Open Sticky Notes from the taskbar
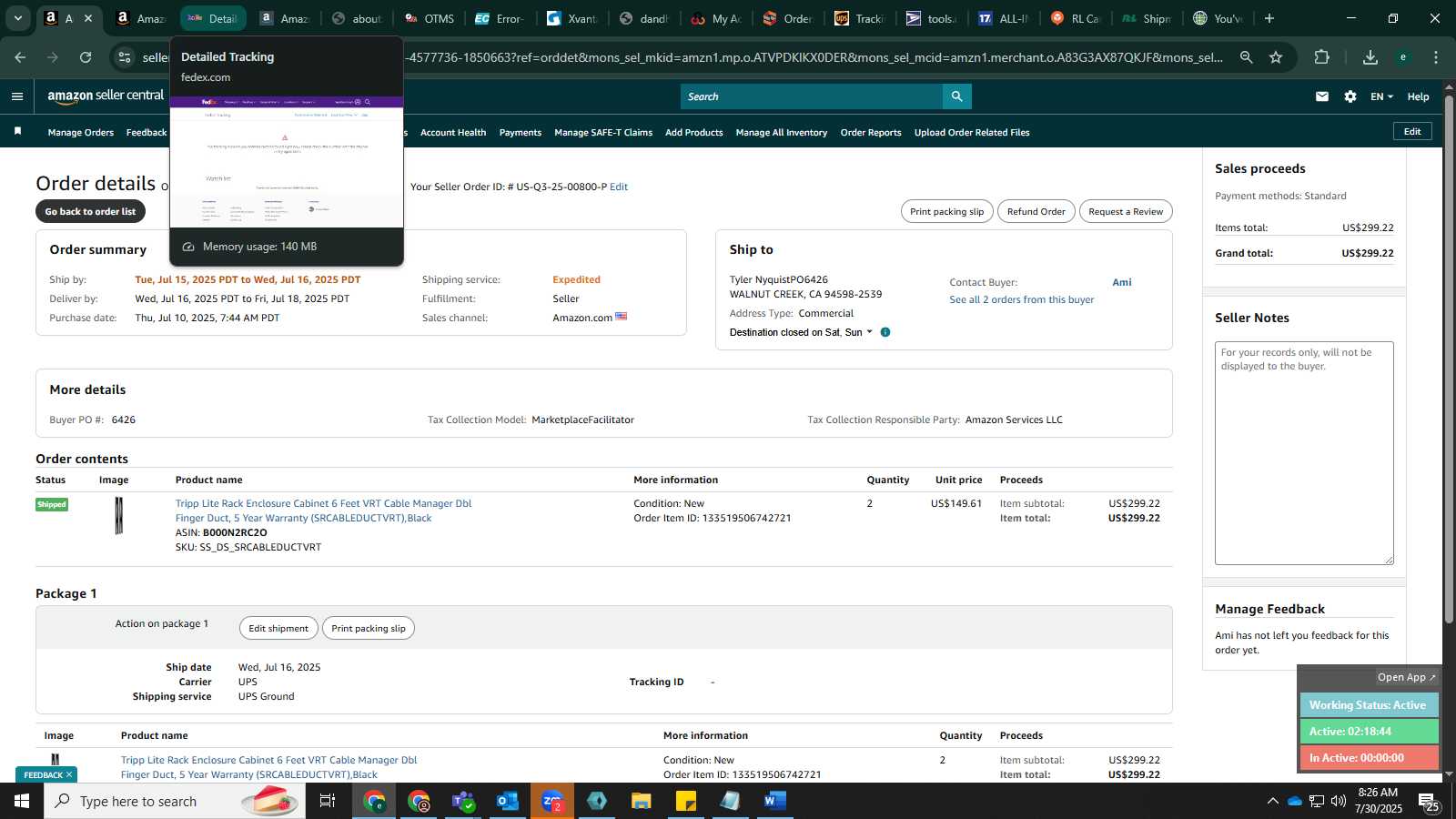Image resolution: width=1456 pixels, height=819 pixels. 686,801
